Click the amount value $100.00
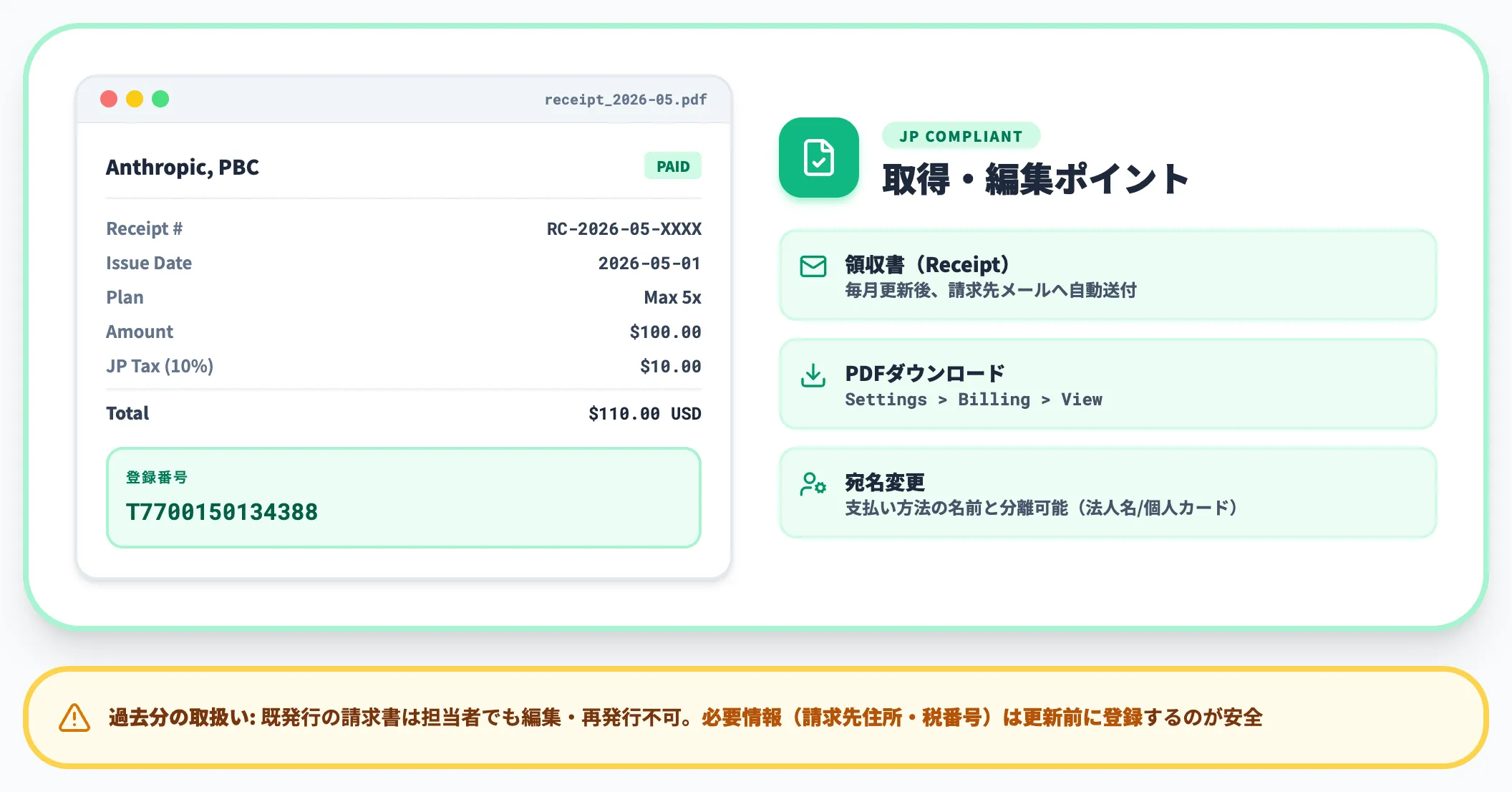1512x792 pixels. coord(666,332)
